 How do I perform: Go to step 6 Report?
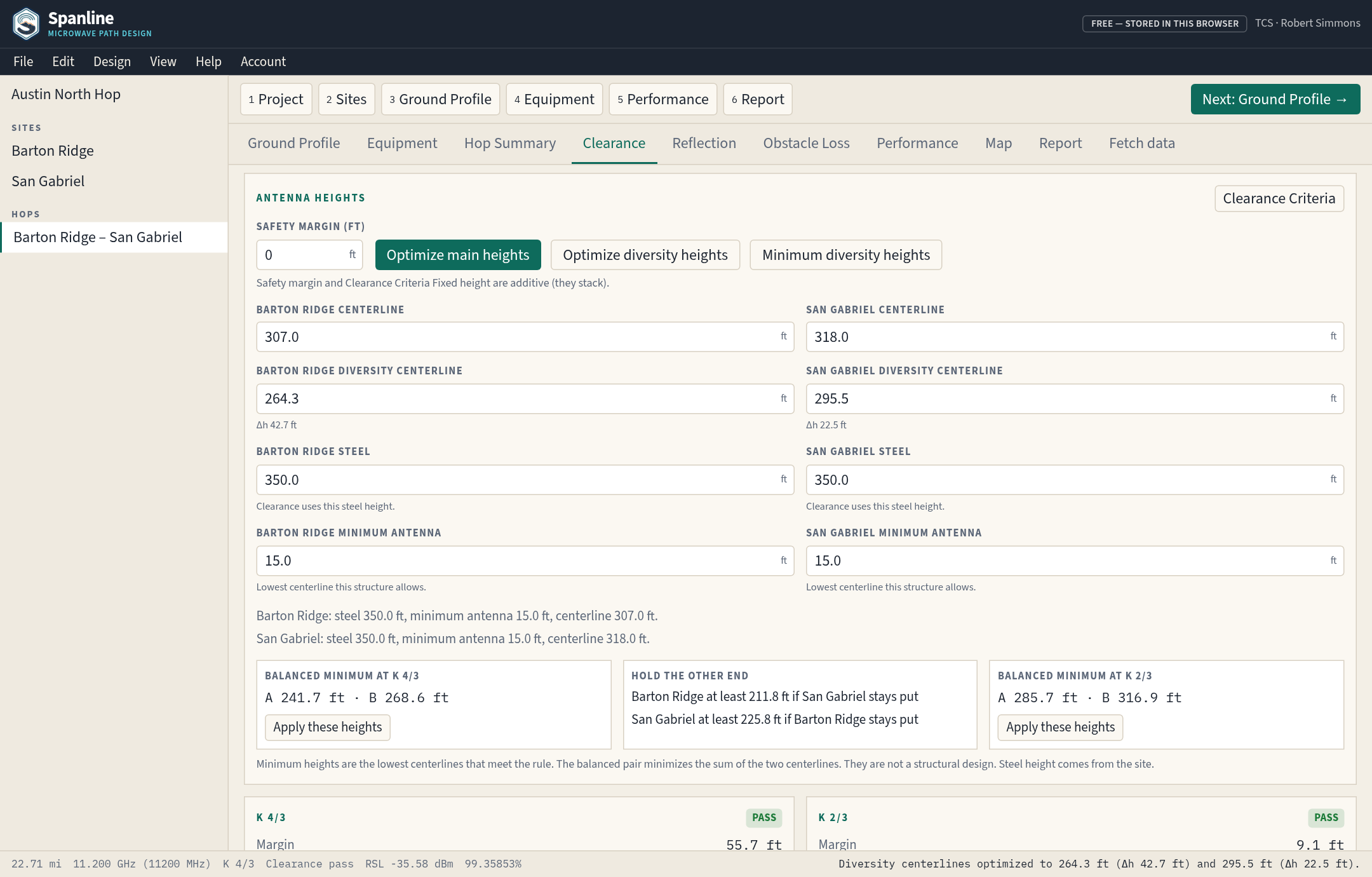tap(758, 99)
